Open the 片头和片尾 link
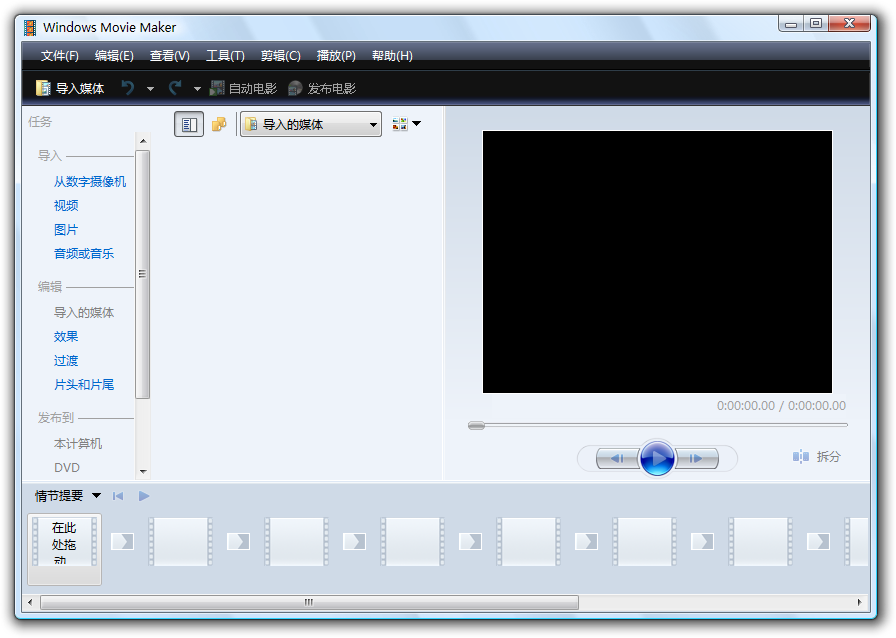 pyautogui.click(x=83, y=385)
